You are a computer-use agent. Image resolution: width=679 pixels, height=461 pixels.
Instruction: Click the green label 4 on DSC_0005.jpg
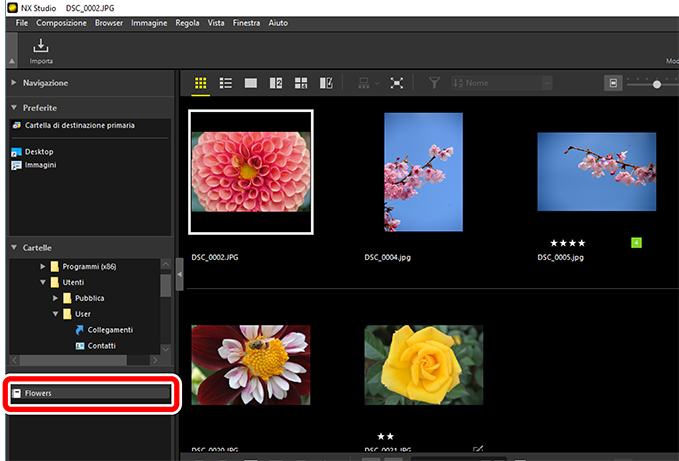pyautogui.click(x=636, y=243)
